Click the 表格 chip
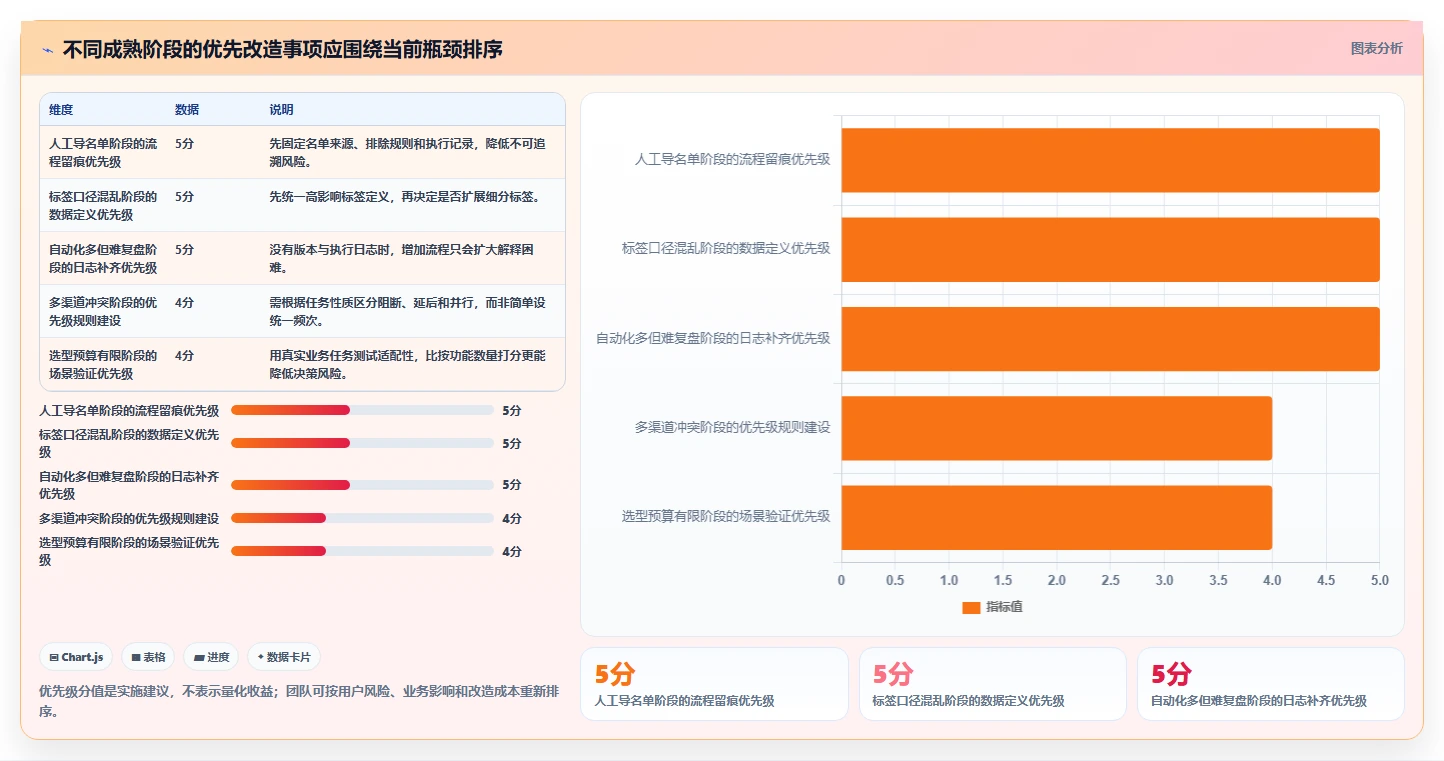The width and height of the screenshot is (1444, 761). click(x=148, y=657)
